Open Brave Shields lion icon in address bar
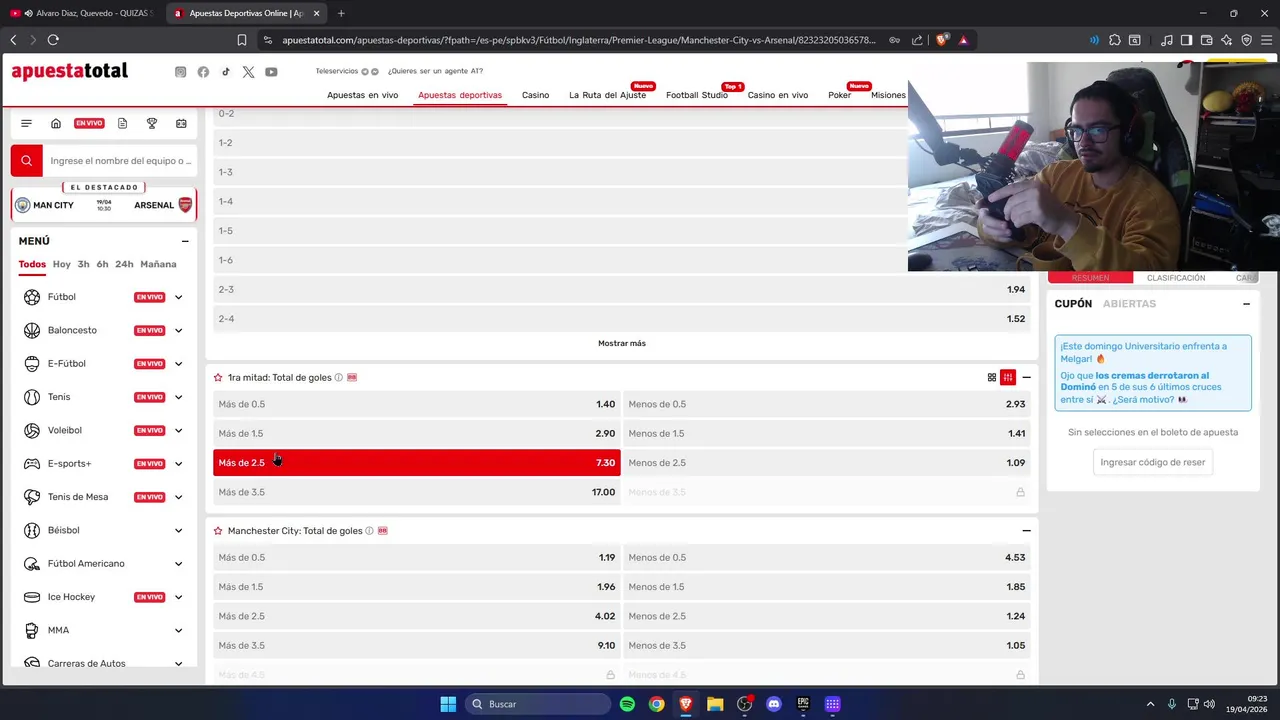 942,40
